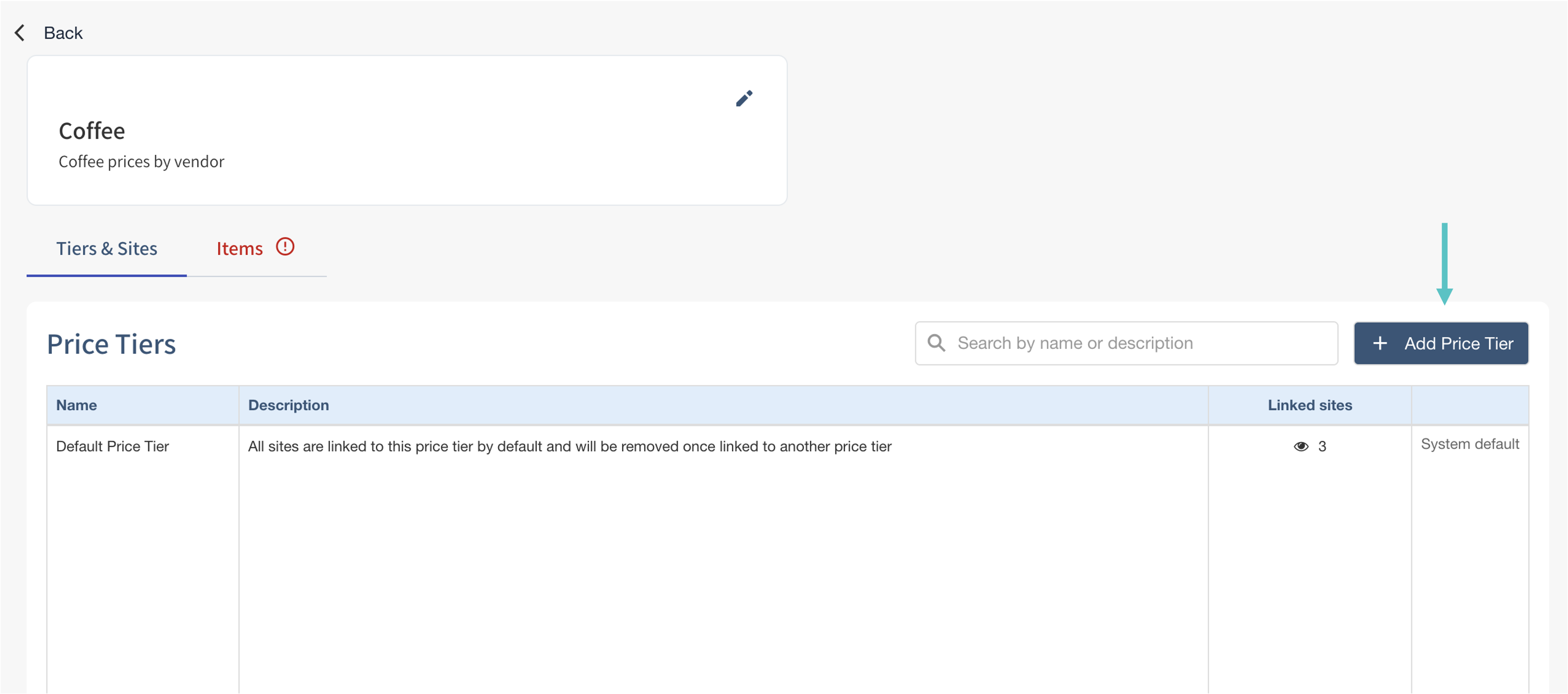
Task: Open the Items tab
Action: [x=240, y=249]
